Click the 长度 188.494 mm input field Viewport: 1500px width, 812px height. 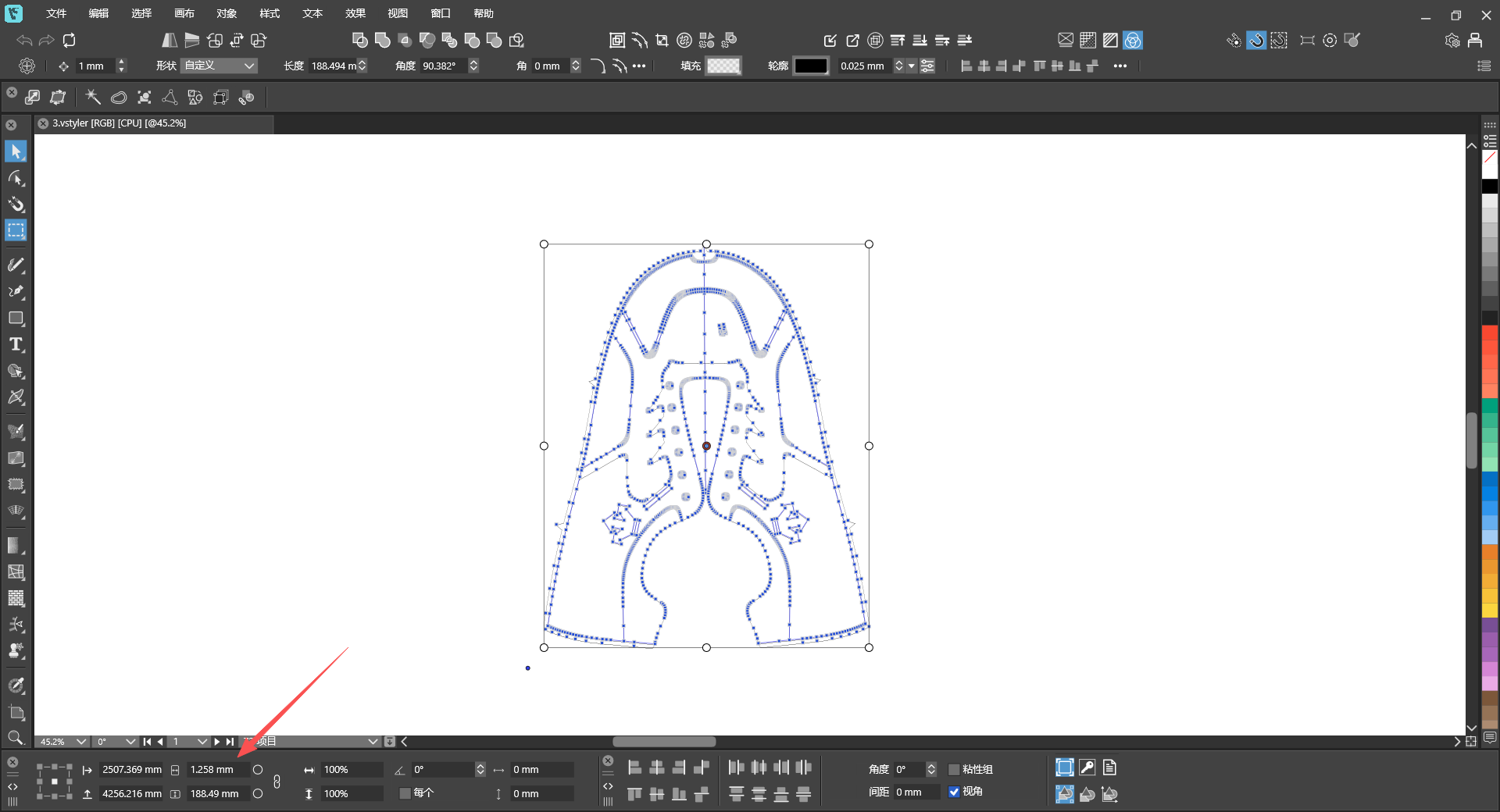point(334,66)
